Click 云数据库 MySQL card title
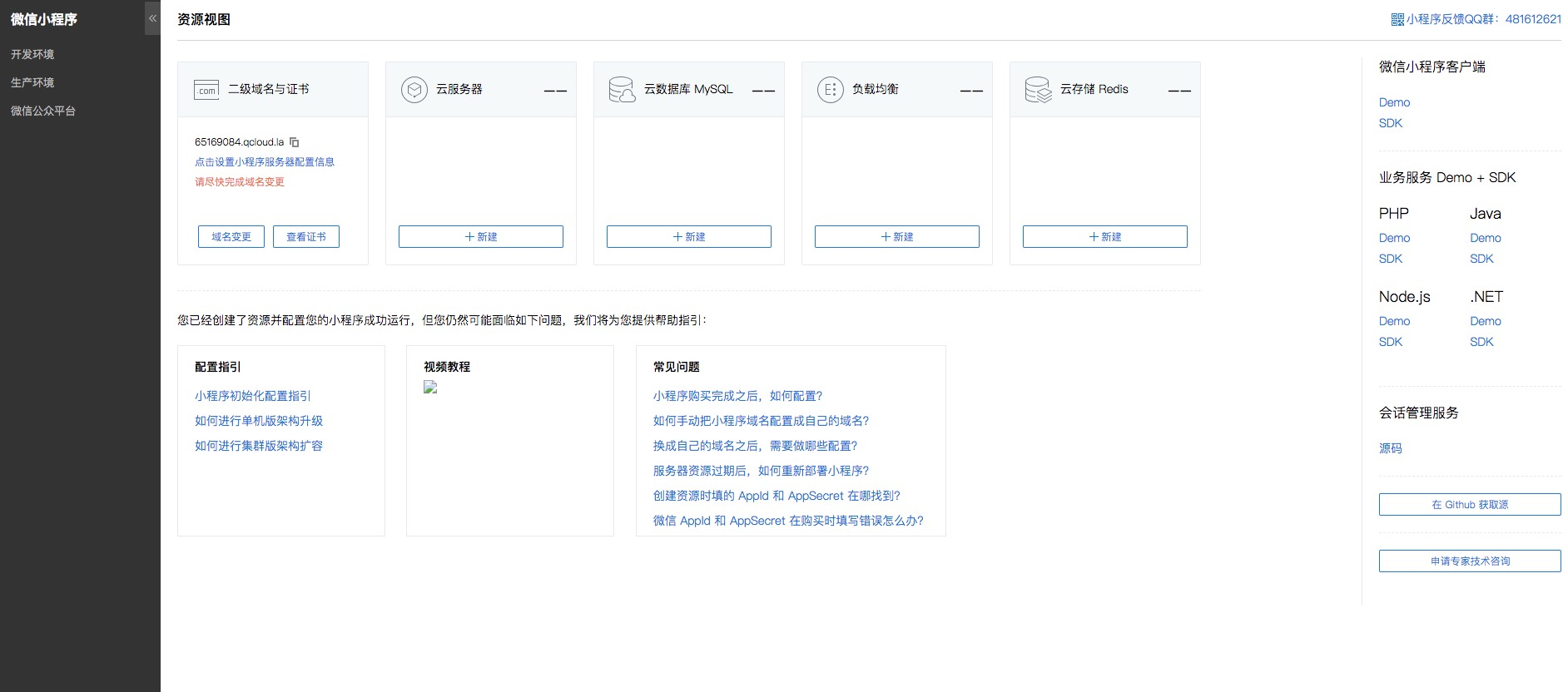The image size is (1568, 692). (688, 89)
